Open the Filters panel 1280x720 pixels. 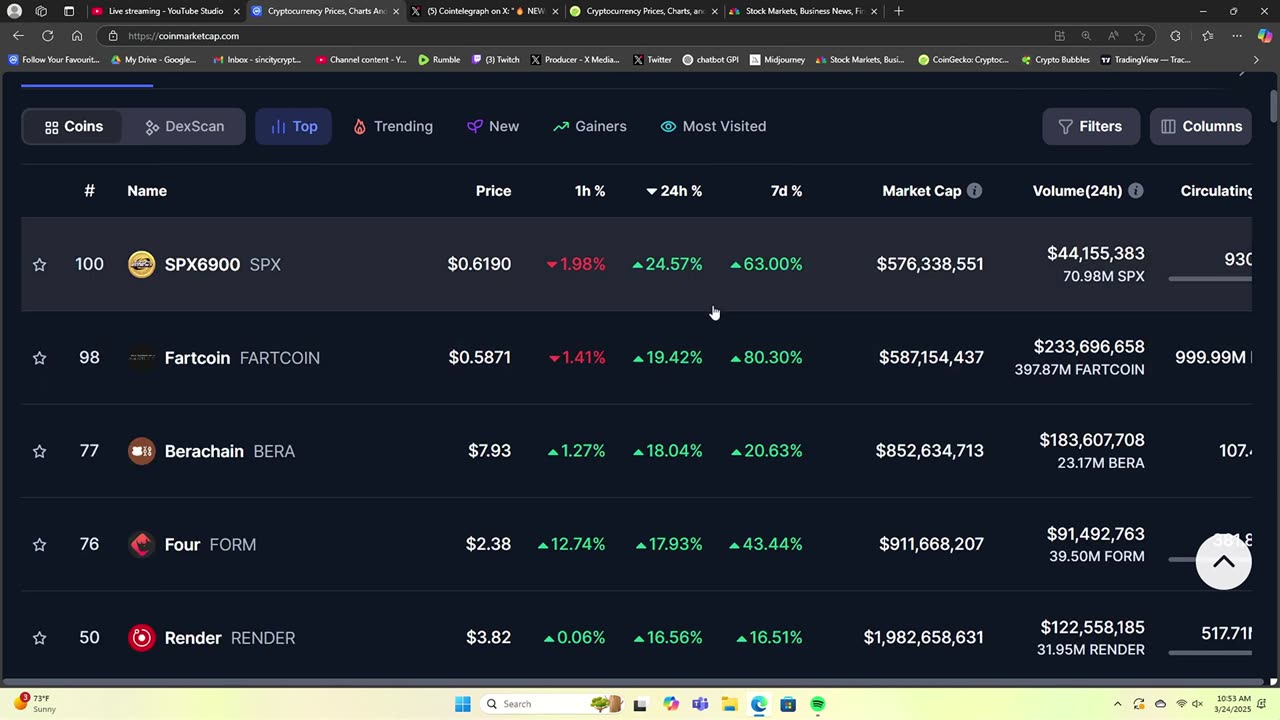point(1090,126)
